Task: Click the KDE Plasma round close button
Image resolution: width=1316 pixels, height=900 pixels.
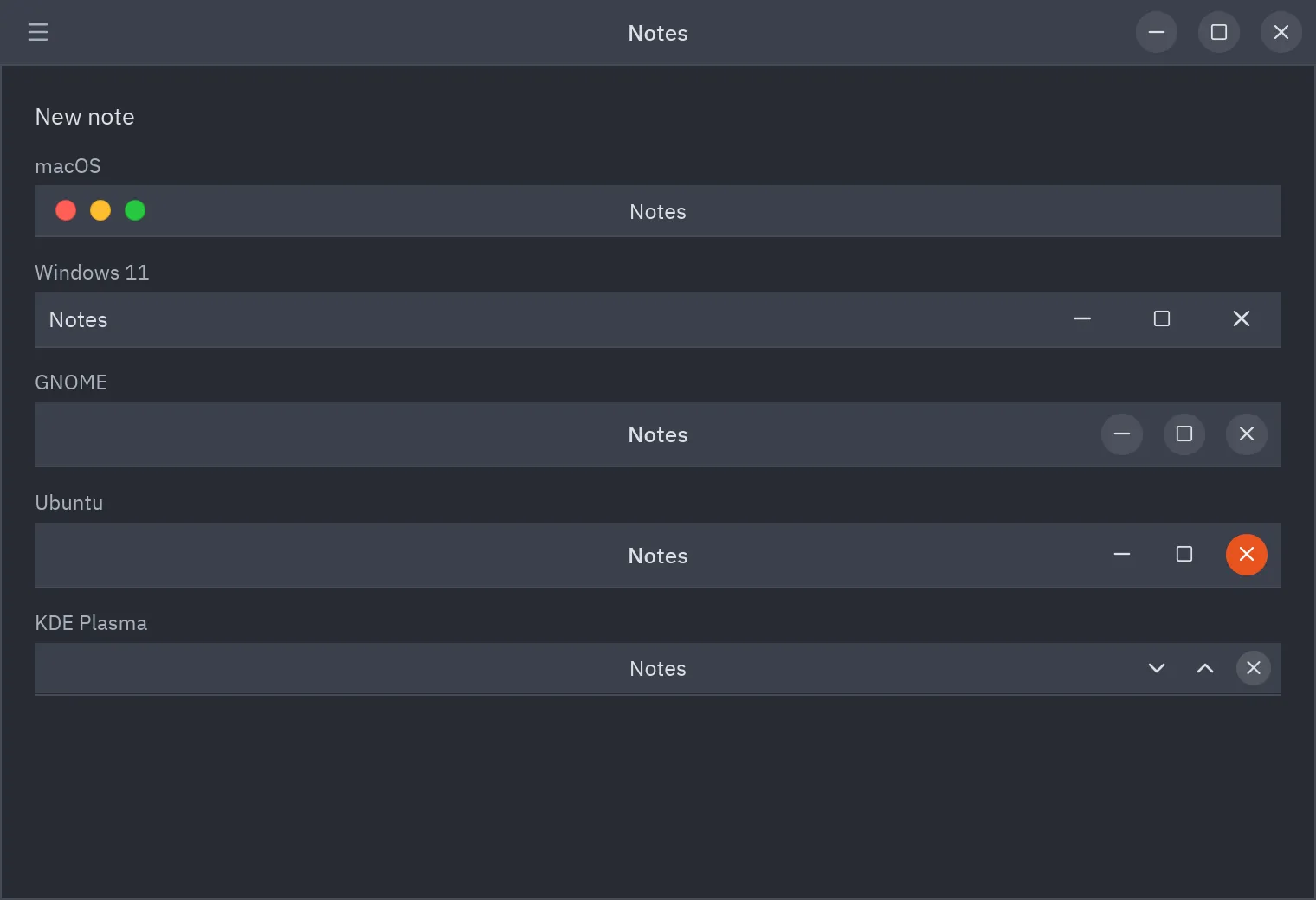Action: [x=1254, y=667]
